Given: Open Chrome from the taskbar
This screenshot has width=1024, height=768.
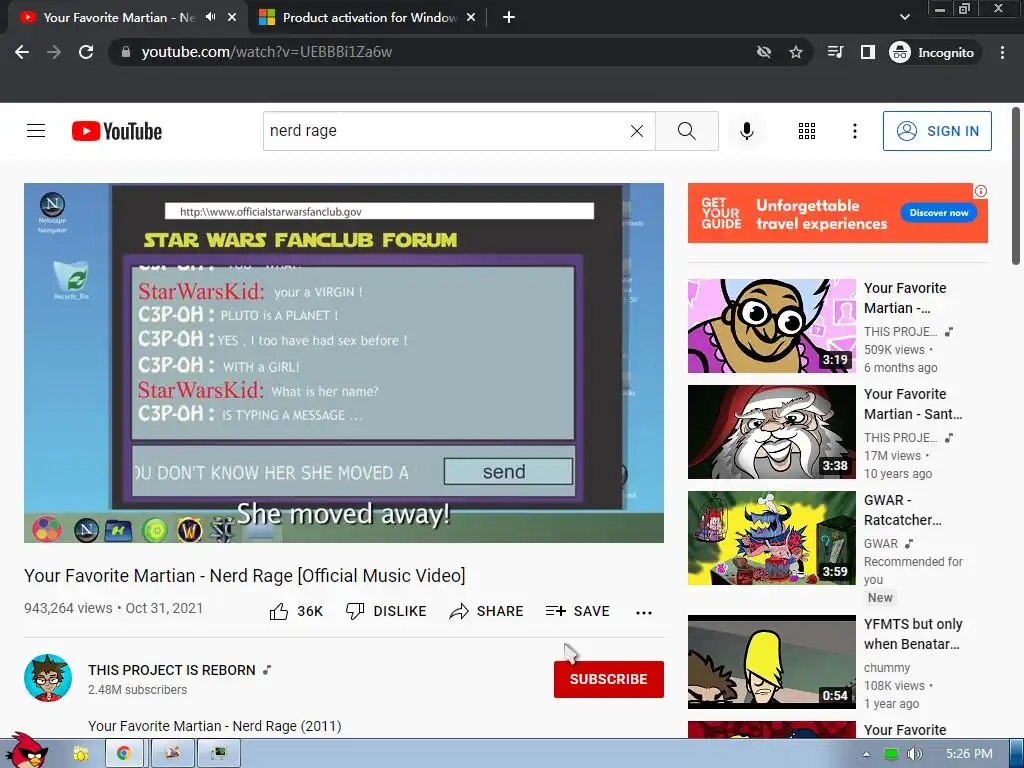Looking at the screenshot, I should coord(123,754).
